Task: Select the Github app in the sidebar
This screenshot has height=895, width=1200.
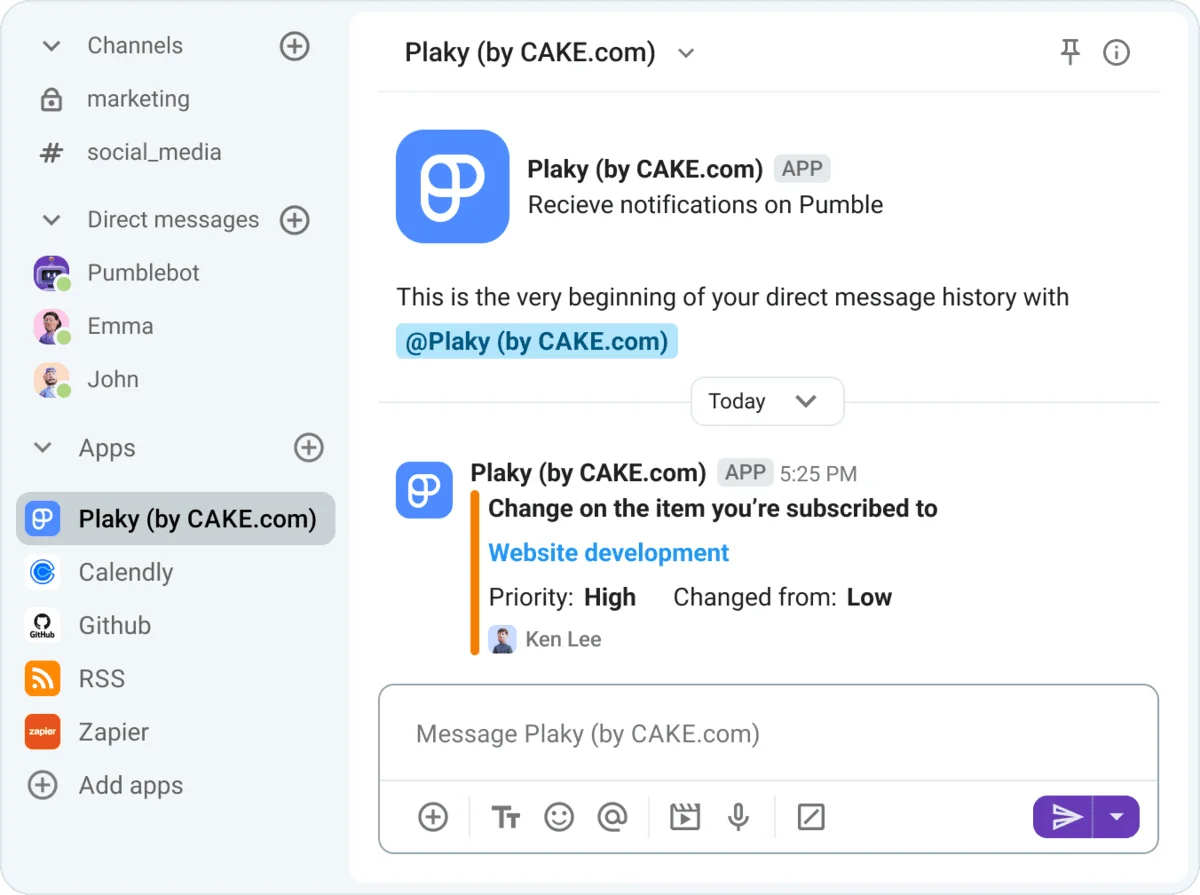Action: 114,625
